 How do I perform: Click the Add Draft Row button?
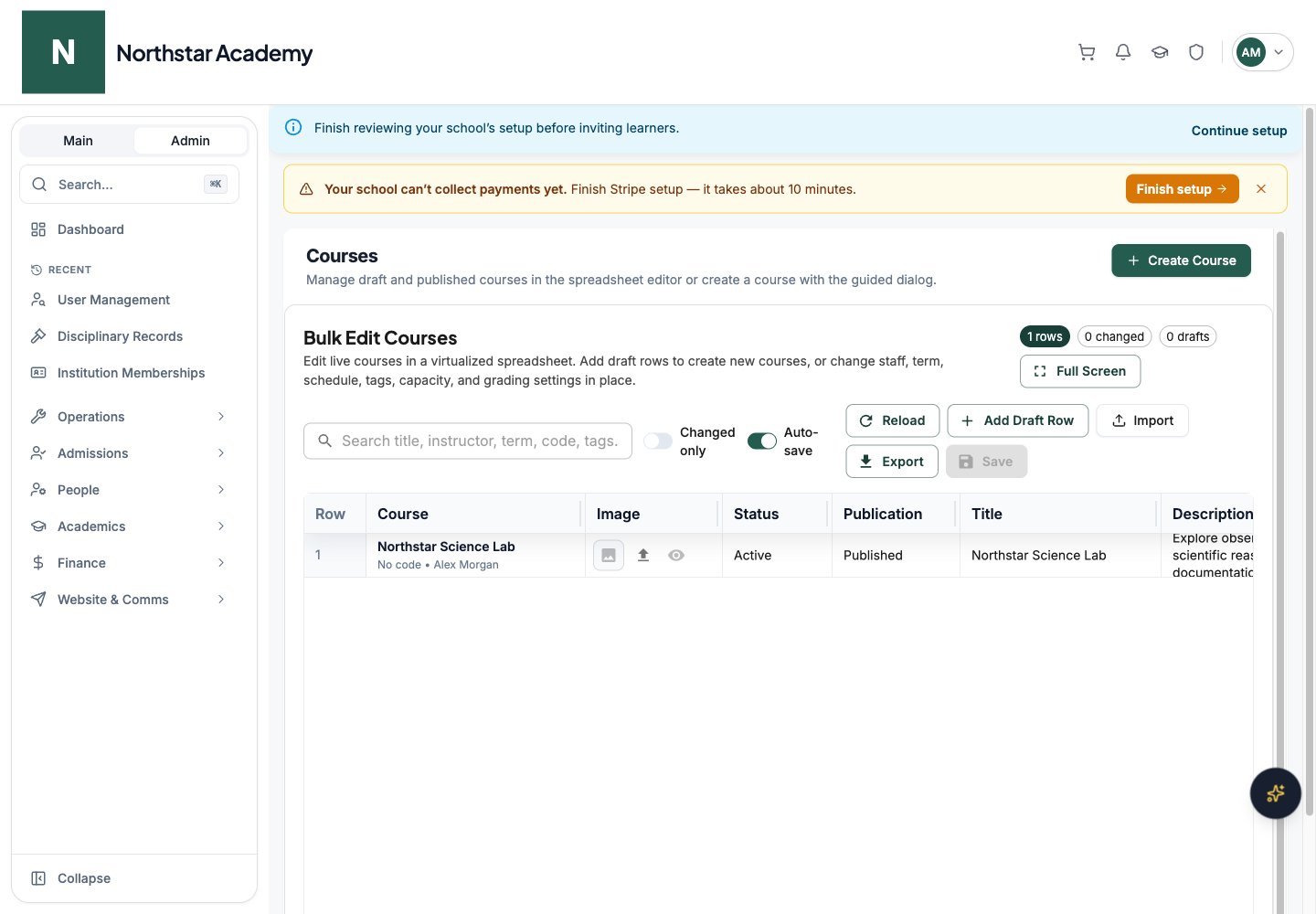1018,420
